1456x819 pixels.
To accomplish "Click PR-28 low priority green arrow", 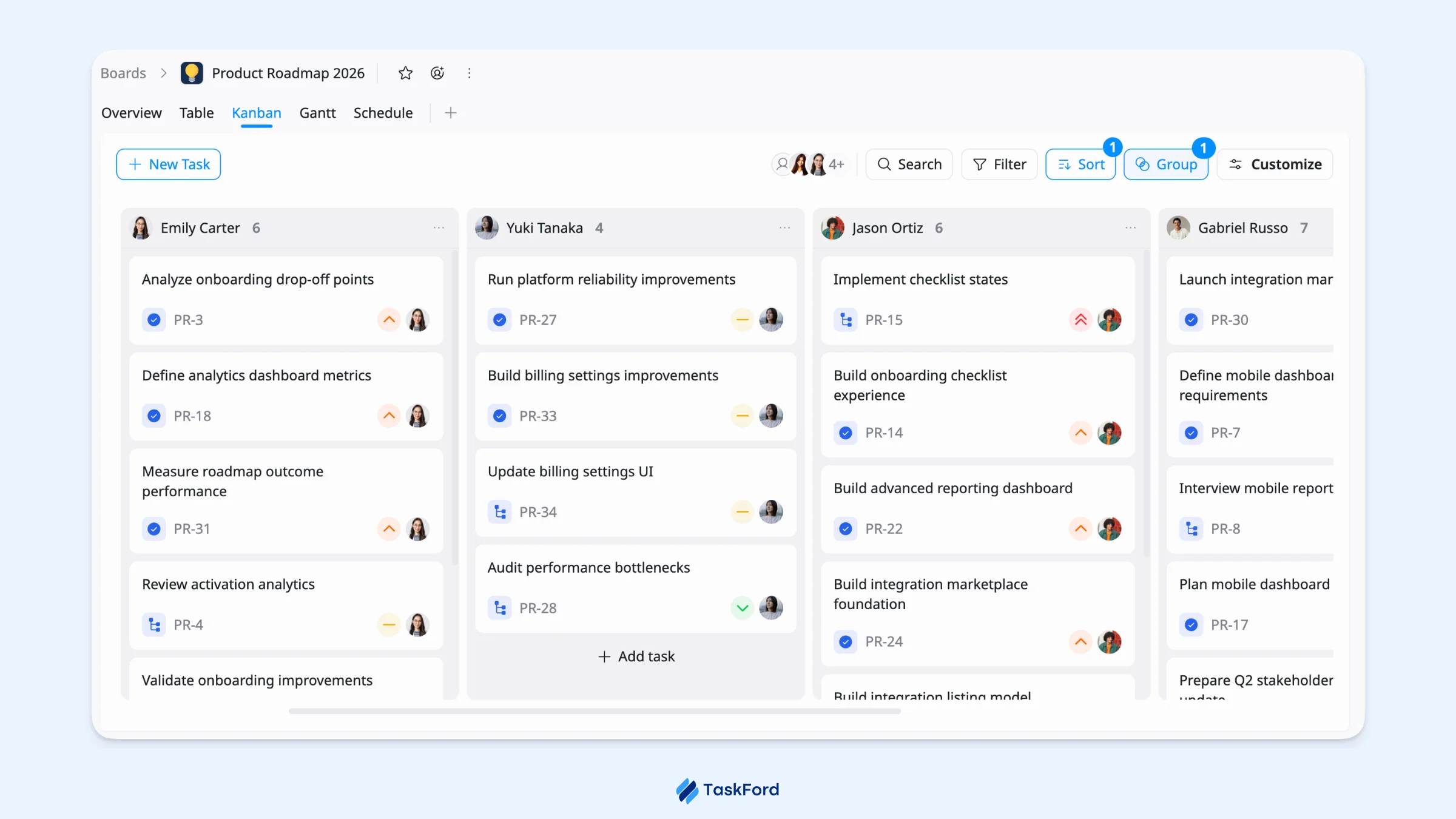I will (742, 607).
